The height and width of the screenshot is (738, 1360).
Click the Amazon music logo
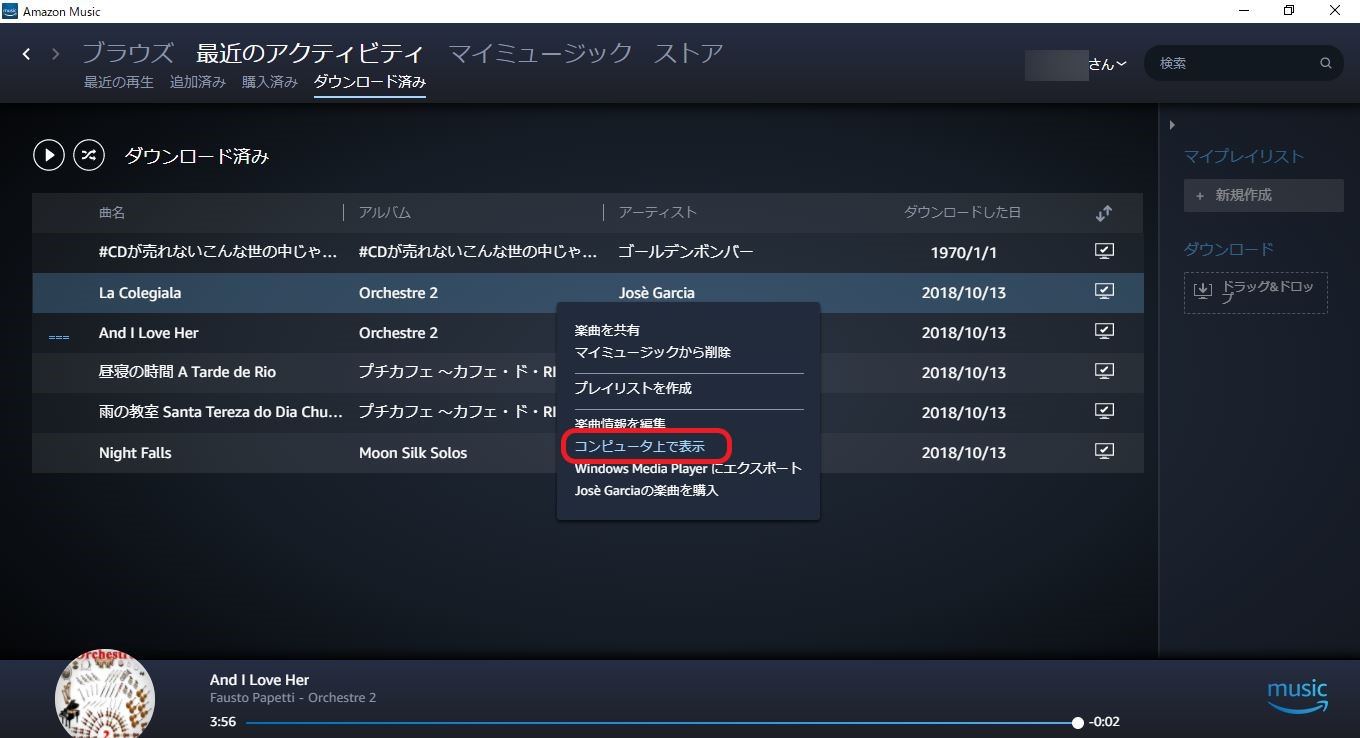(1297, 697)
